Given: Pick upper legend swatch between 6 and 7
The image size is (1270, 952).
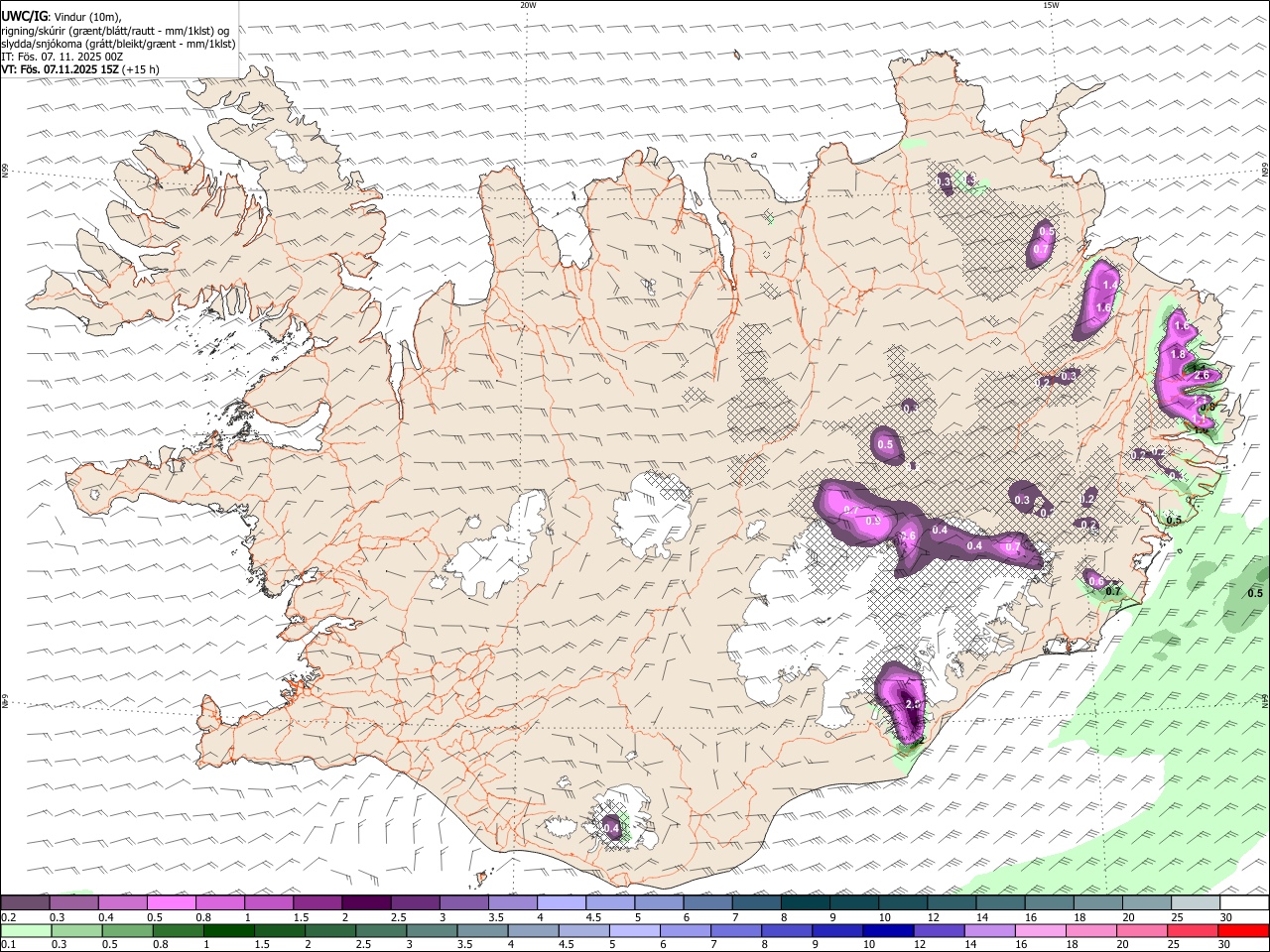Looking at the screenshot, I should coord(707,902).
